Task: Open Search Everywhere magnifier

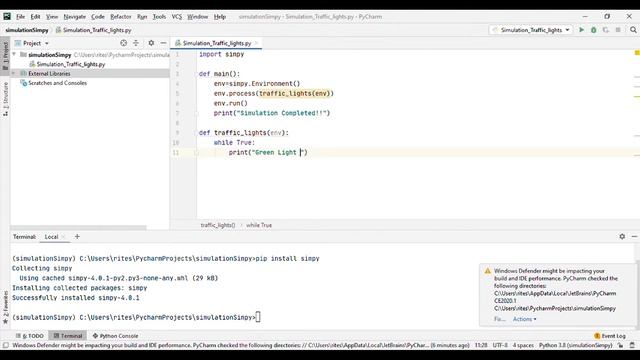Action: [633, 30]
